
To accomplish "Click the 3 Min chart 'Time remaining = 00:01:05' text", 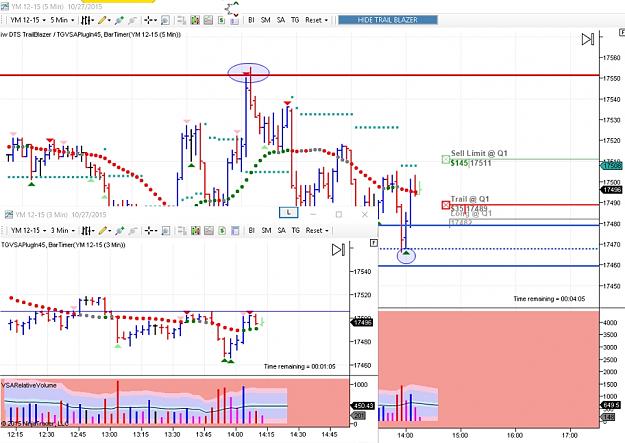I will (x=299, y=366).
